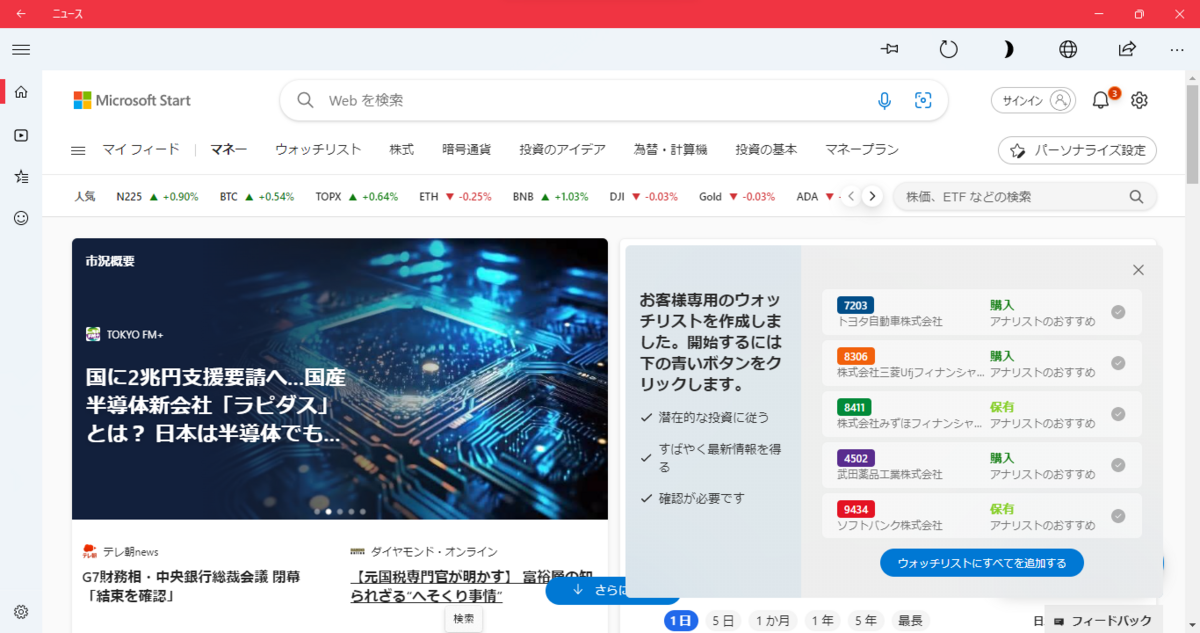Open the hamburger menu in app toolbar
Viewport: 1200px width, 633px height.
tap(21, 49)
